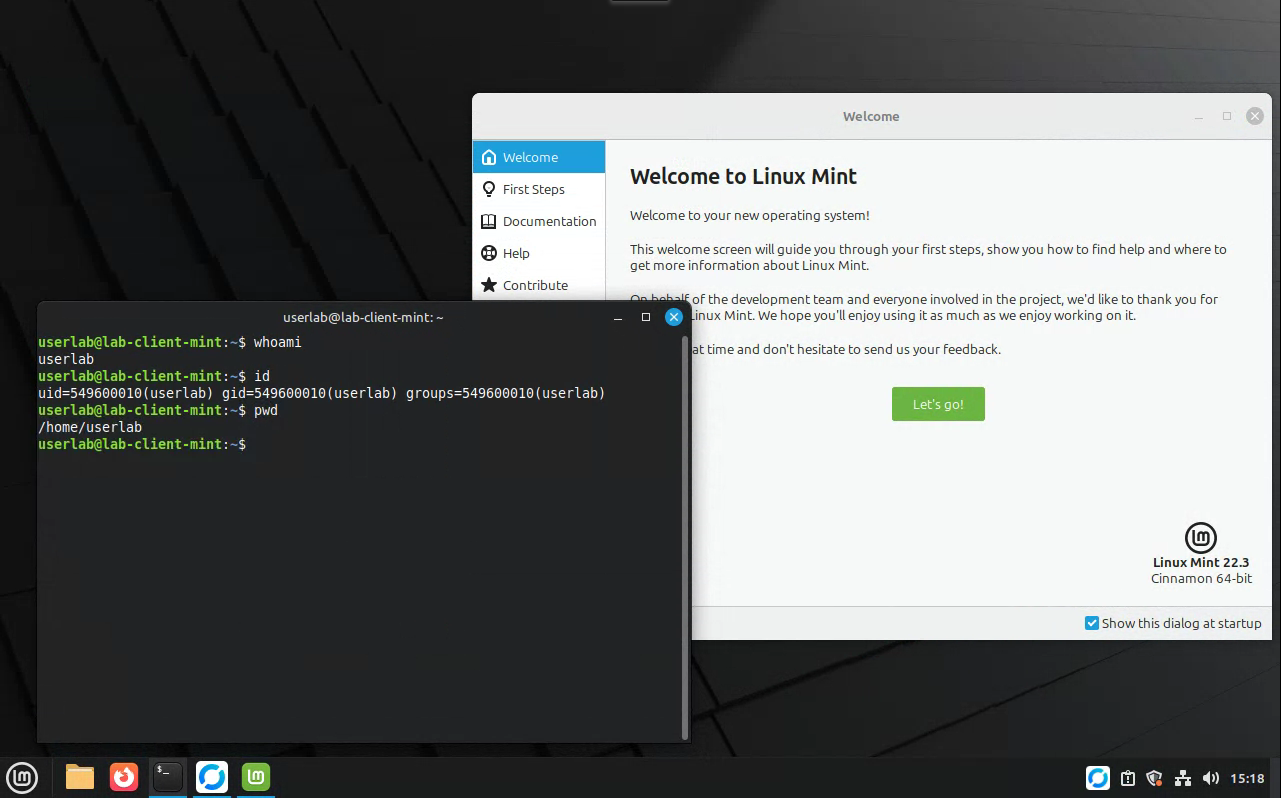Click the clipboard notification tray icon

[x=1128, y=778]
